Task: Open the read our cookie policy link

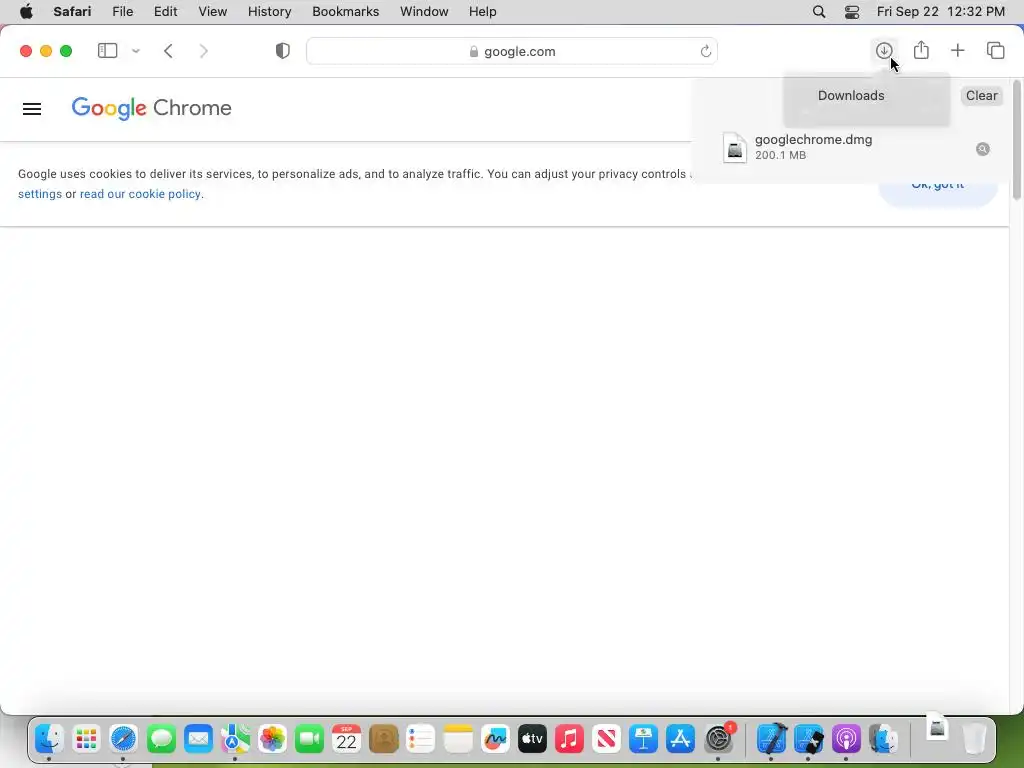Action: click(x=140, y=194)
